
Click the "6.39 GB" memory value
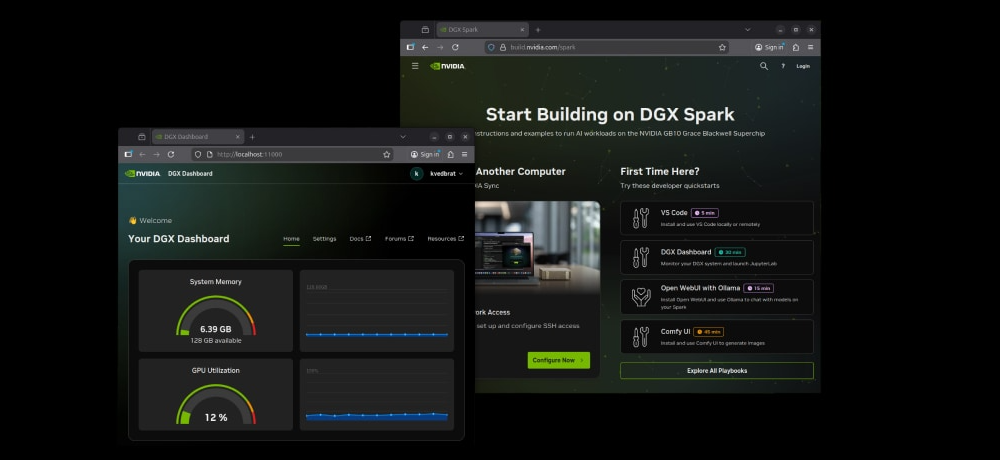point(216,329)
